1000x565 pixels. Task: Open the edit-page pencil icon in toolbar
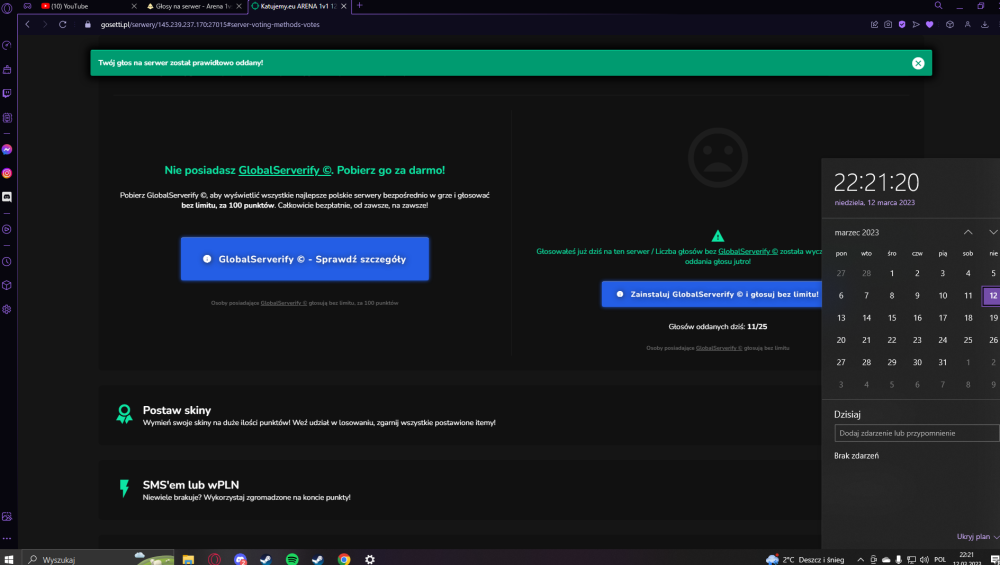point(874,24)
